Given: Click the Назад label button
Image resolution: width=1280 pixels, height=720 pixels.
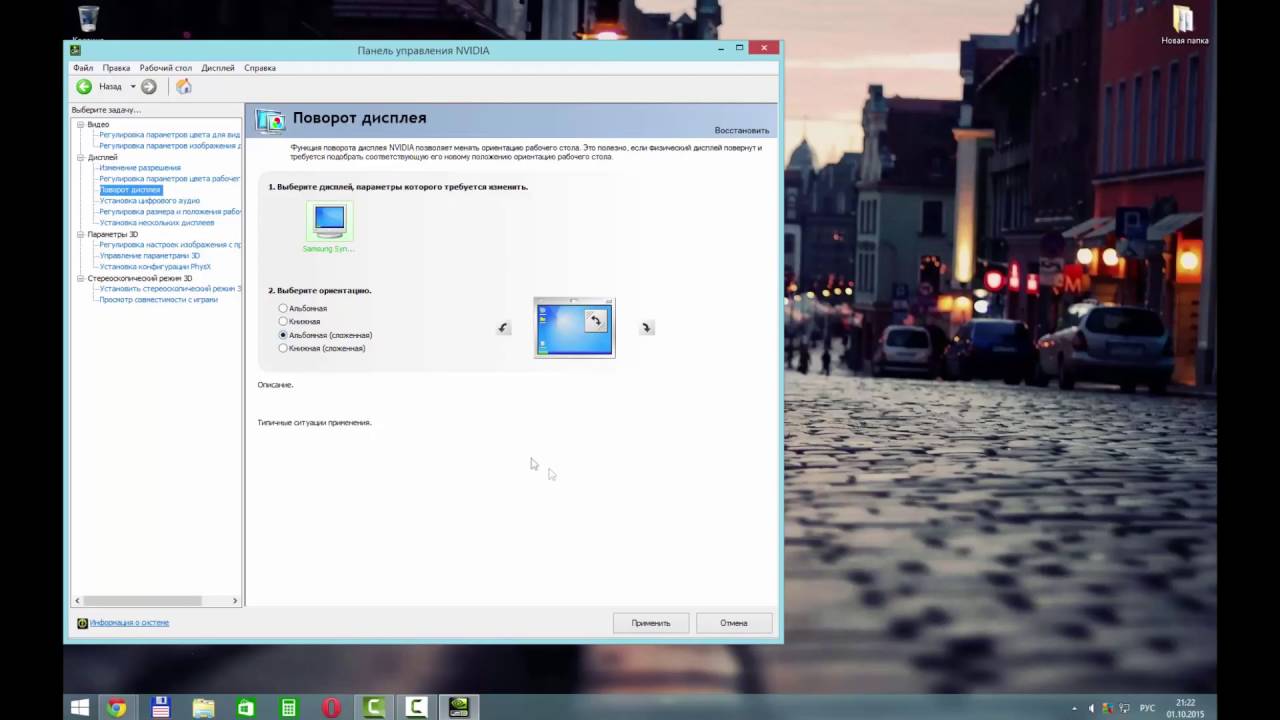Looking at the screenshot, I should [x=110, y=87].
